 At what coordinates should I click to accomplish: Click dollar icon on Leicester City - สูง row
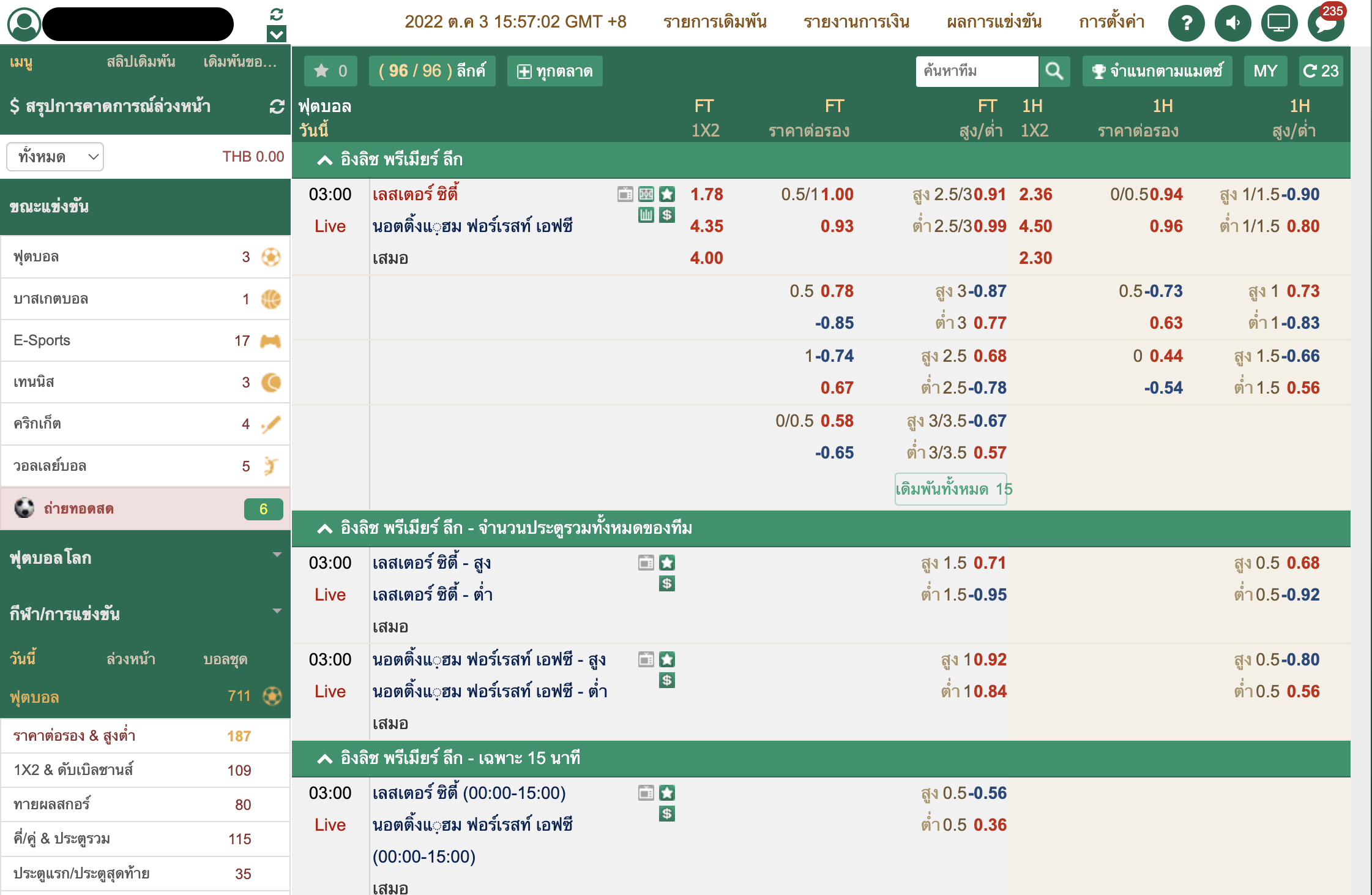[x=667, y=583]
